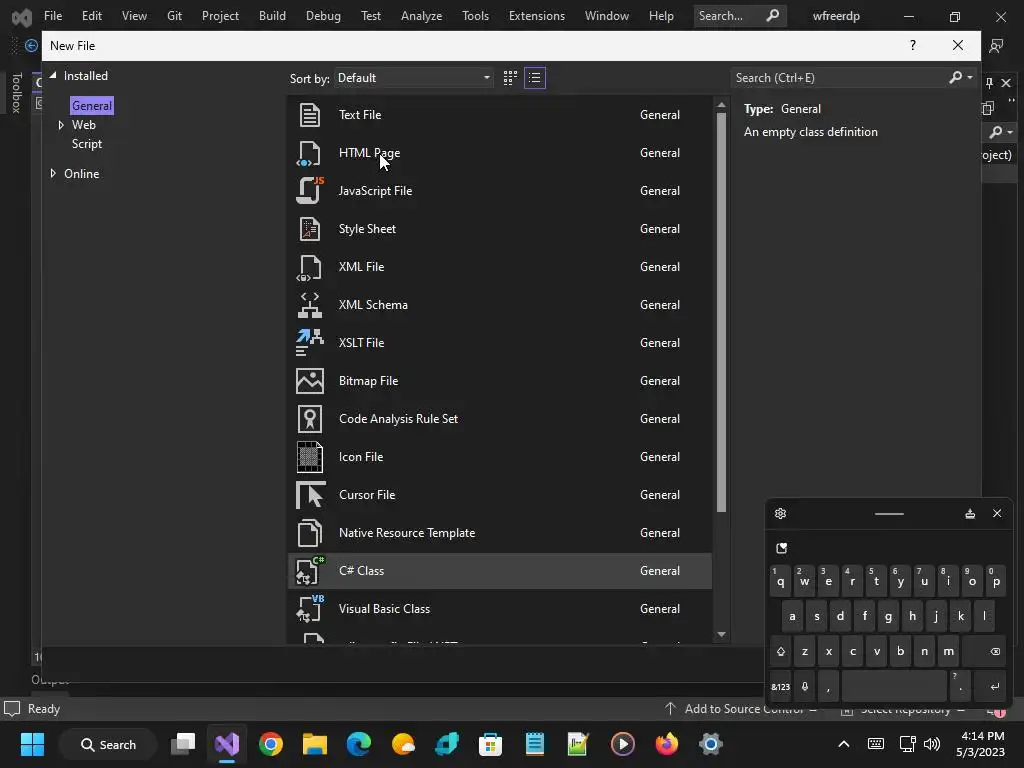Open the Tools menu
The image size is (1024, 768).
pos(475,16)
